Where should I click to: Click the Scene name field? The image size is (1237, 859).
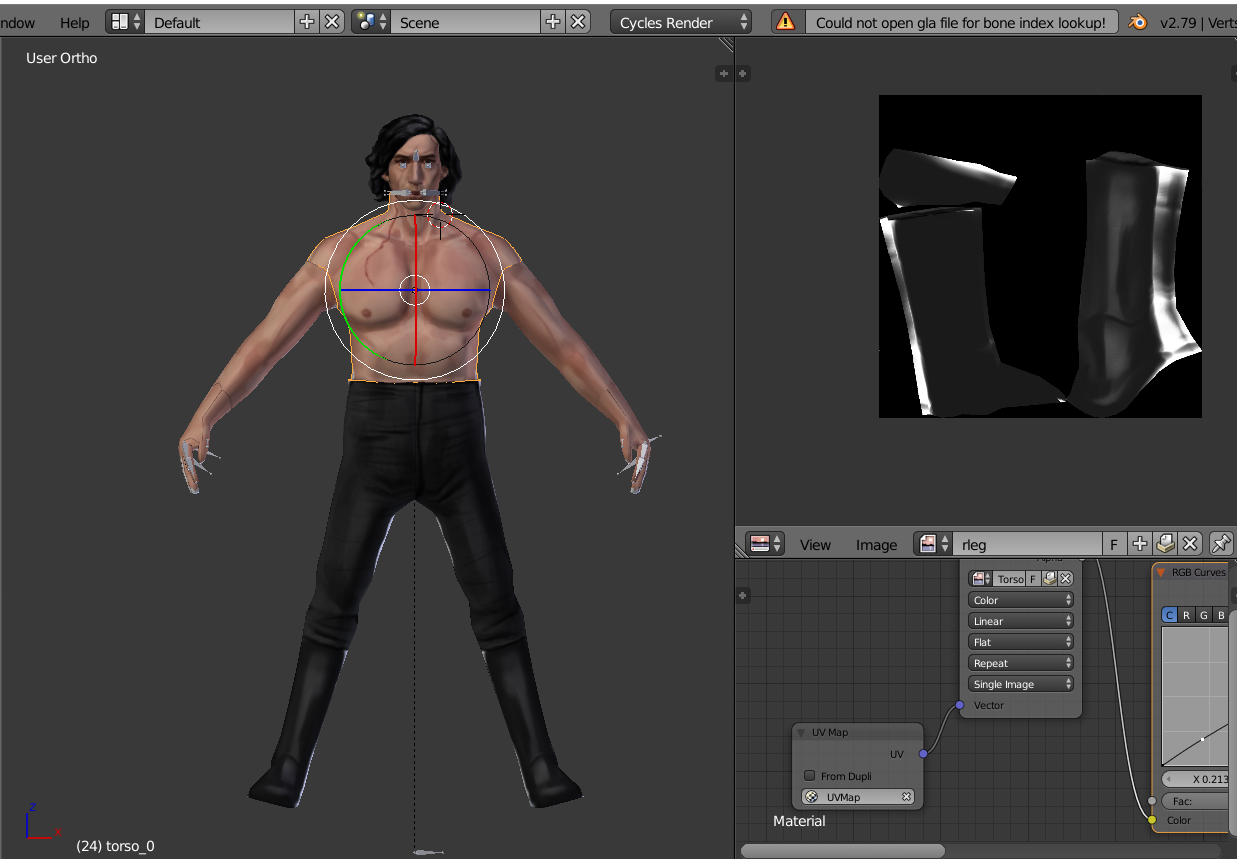click(x=466, y=22)
